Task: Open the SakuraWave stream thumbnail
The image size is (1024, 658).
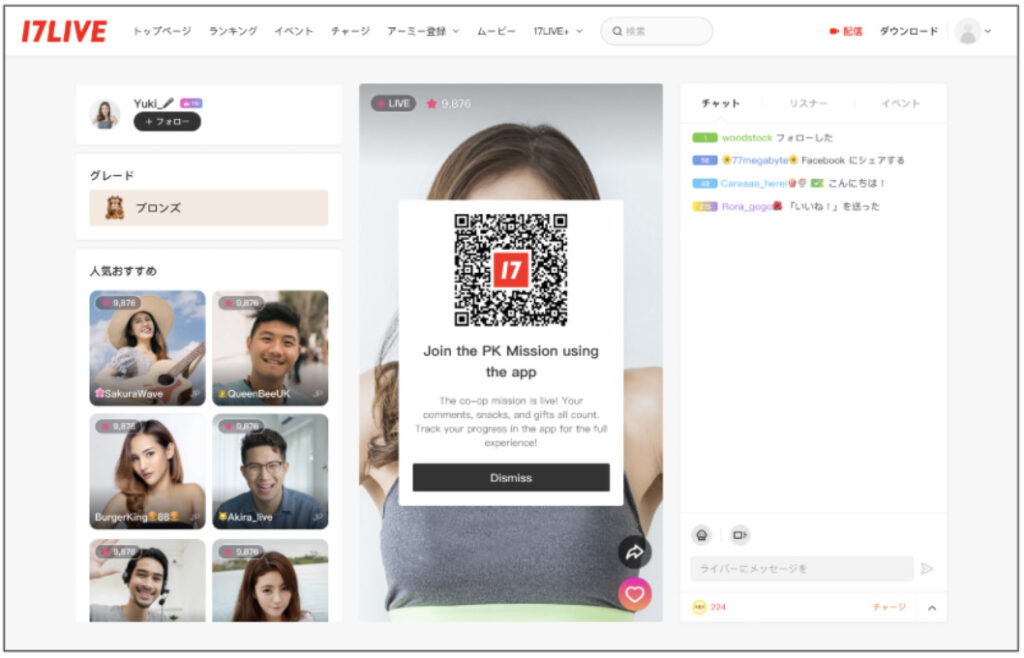Action: pos(147,348)
